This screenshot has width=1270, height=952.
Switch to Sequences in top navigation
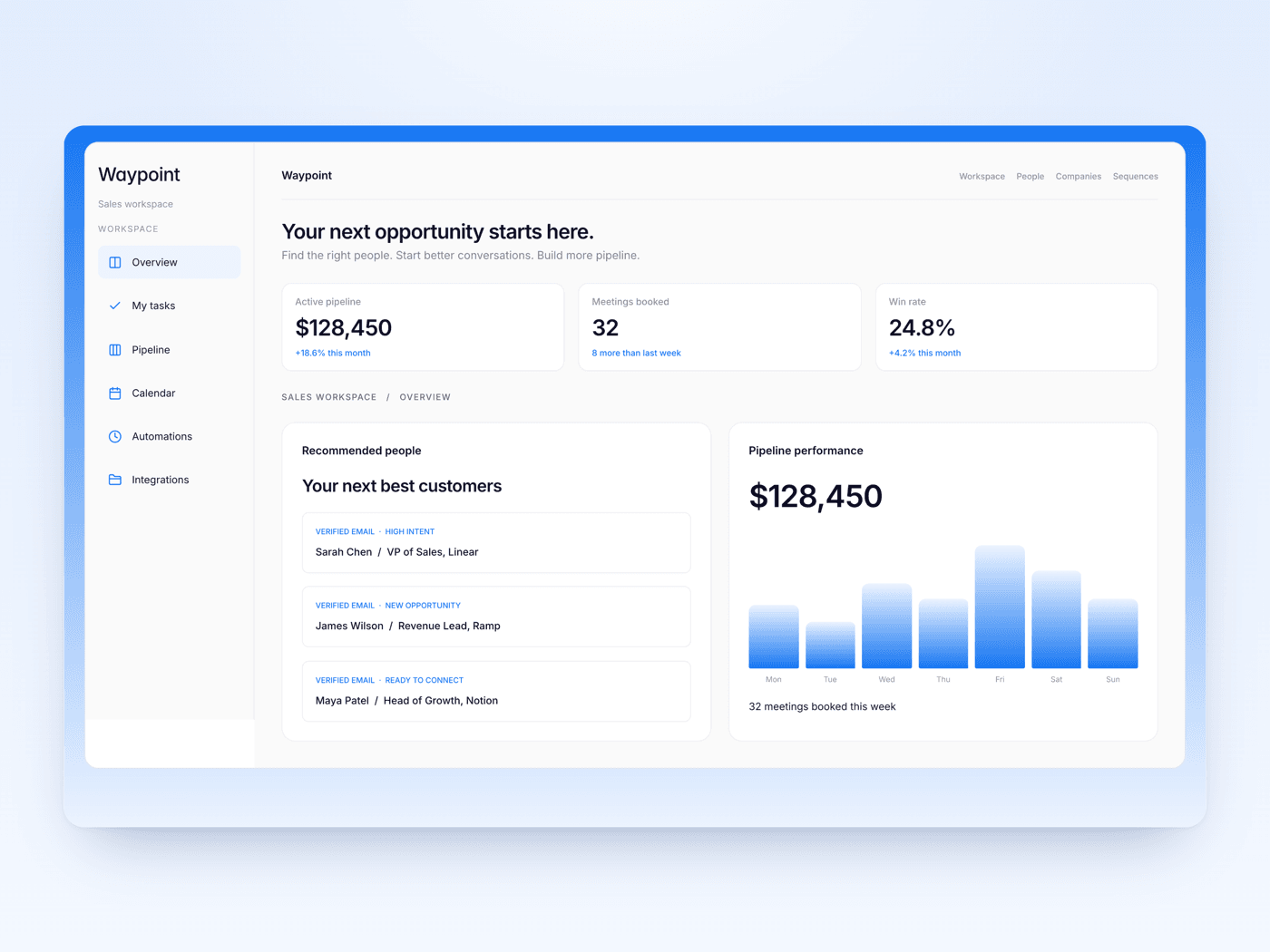click(x=1135, y=177)
